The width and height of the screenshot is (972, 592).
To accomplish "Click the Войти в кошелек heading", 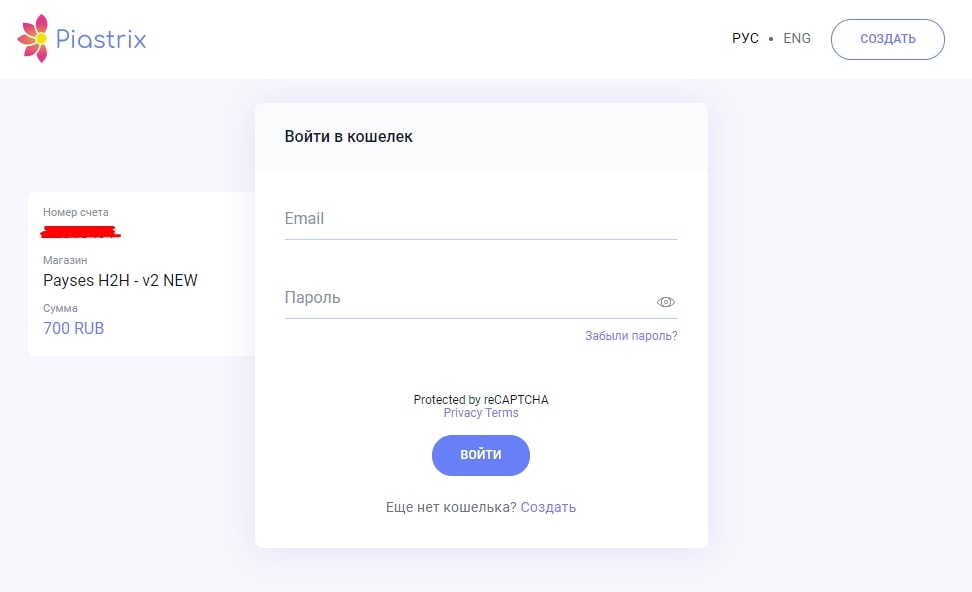I will pyautogui.click(x=348, y=137).
